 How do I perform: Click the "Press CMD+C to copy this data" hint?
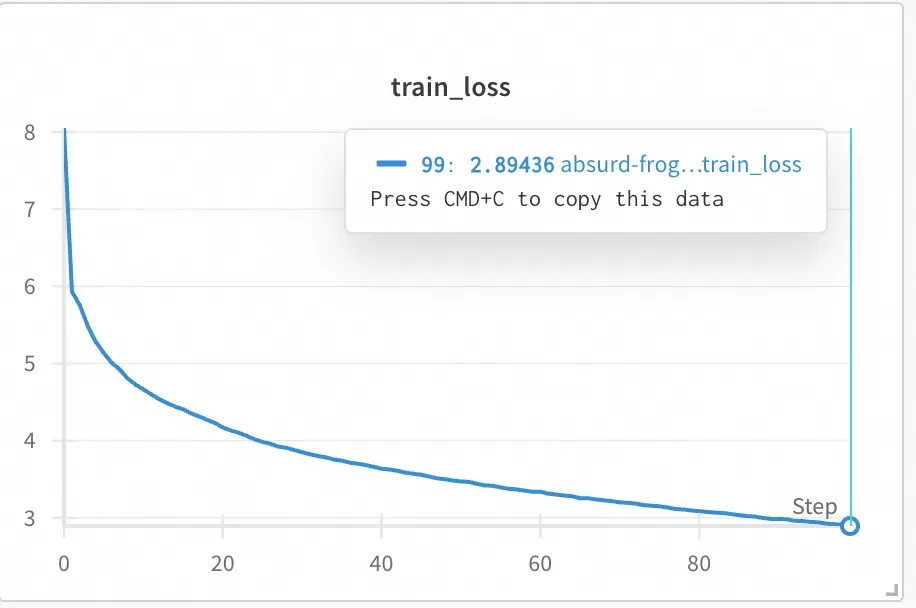point(547,199)
